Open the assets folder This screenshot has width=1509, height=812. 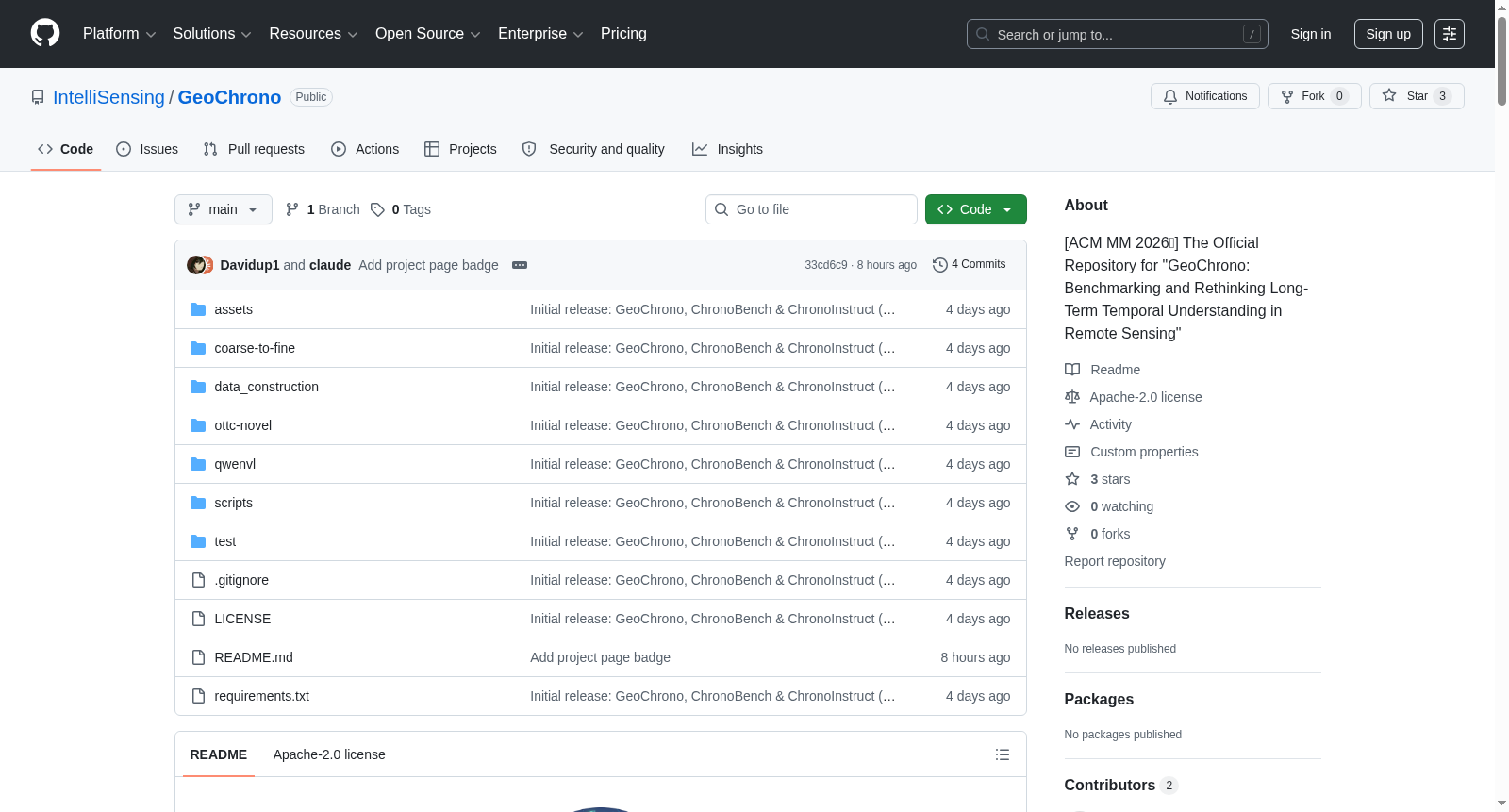(233, 309)
